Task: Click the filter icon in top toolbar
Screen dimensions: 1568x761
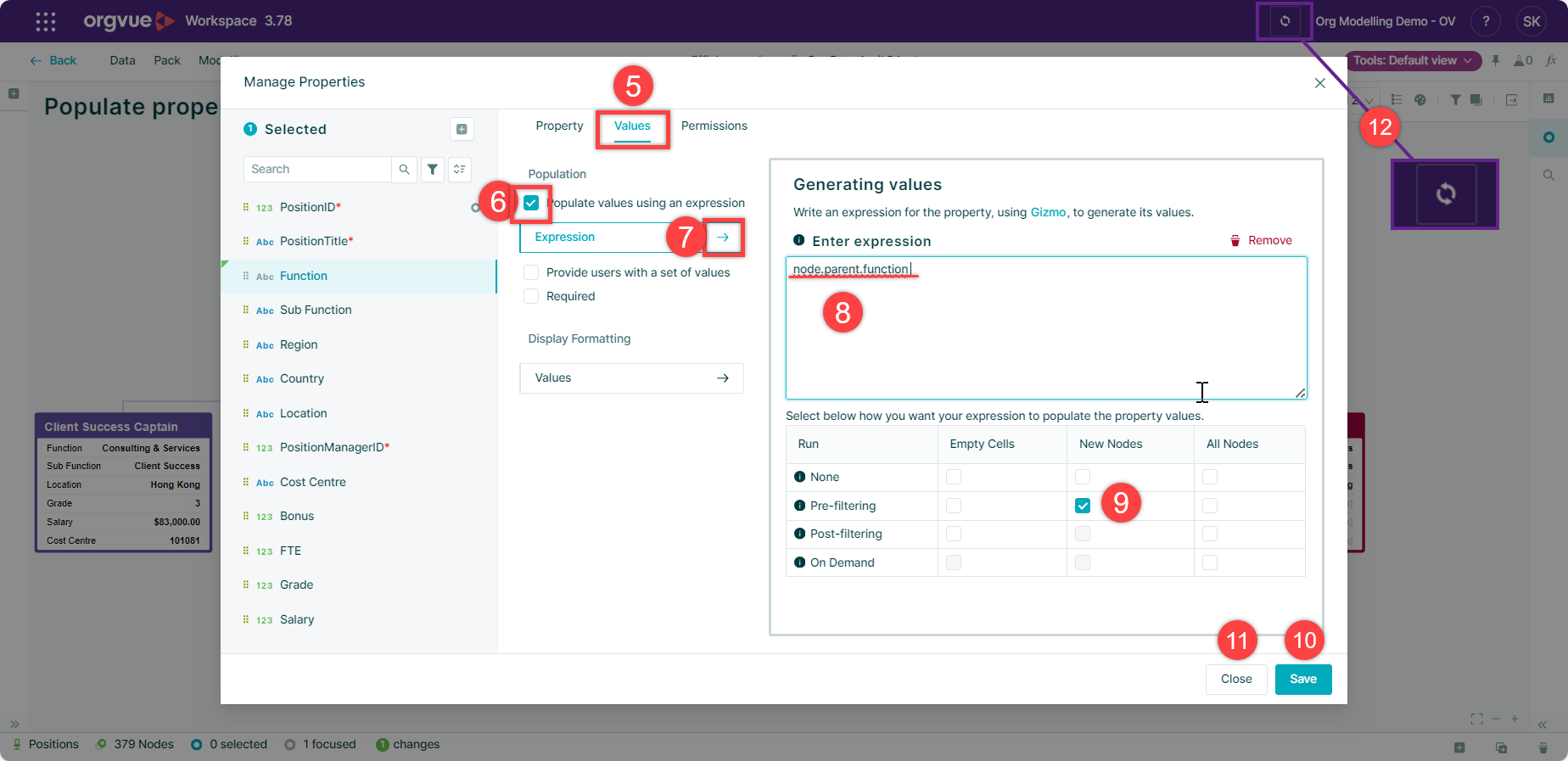Action: pyautogui.click(x=1455, y=99)
